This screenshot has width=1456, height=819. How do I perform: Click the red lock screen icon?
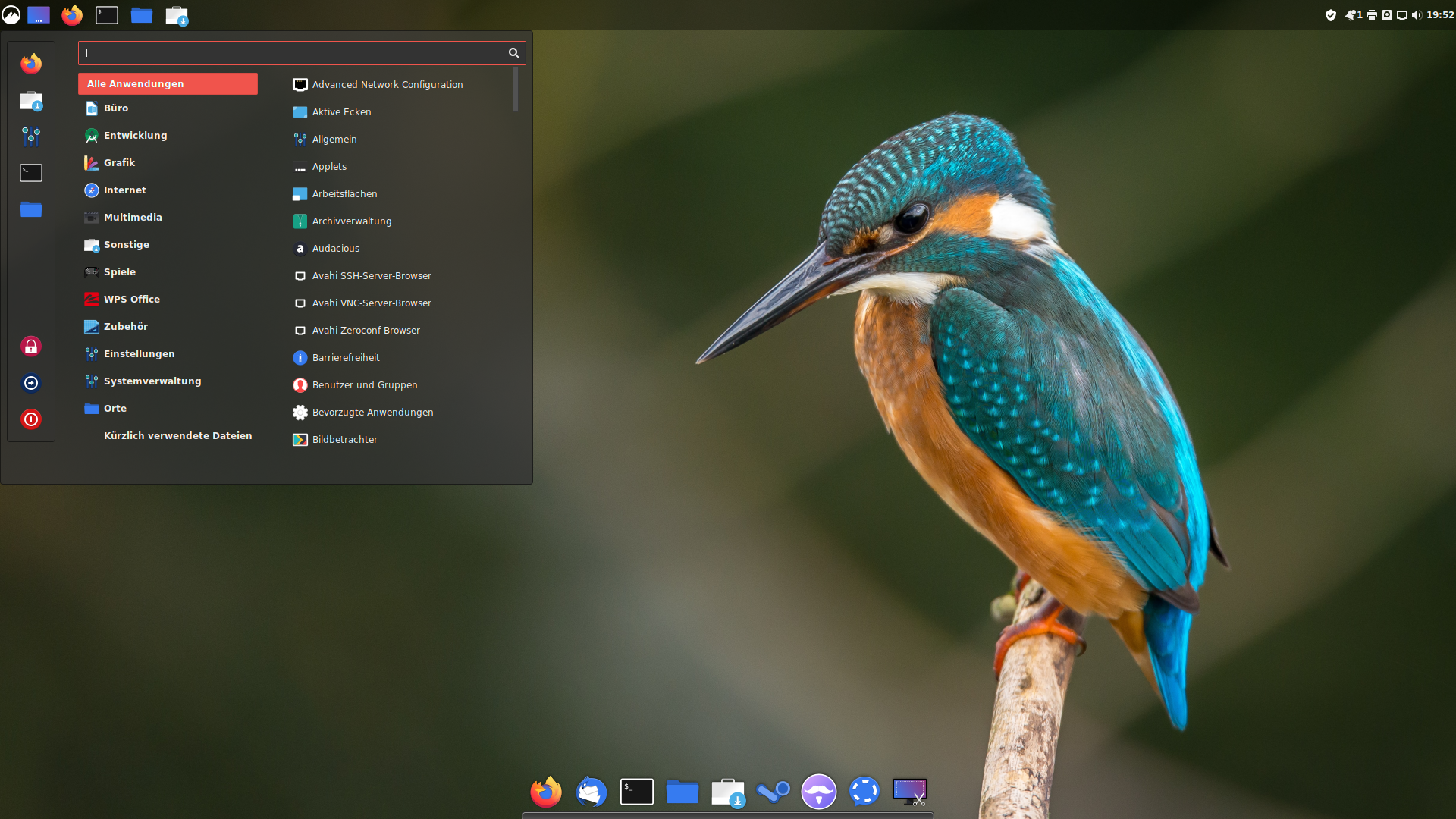coord(31,347)
